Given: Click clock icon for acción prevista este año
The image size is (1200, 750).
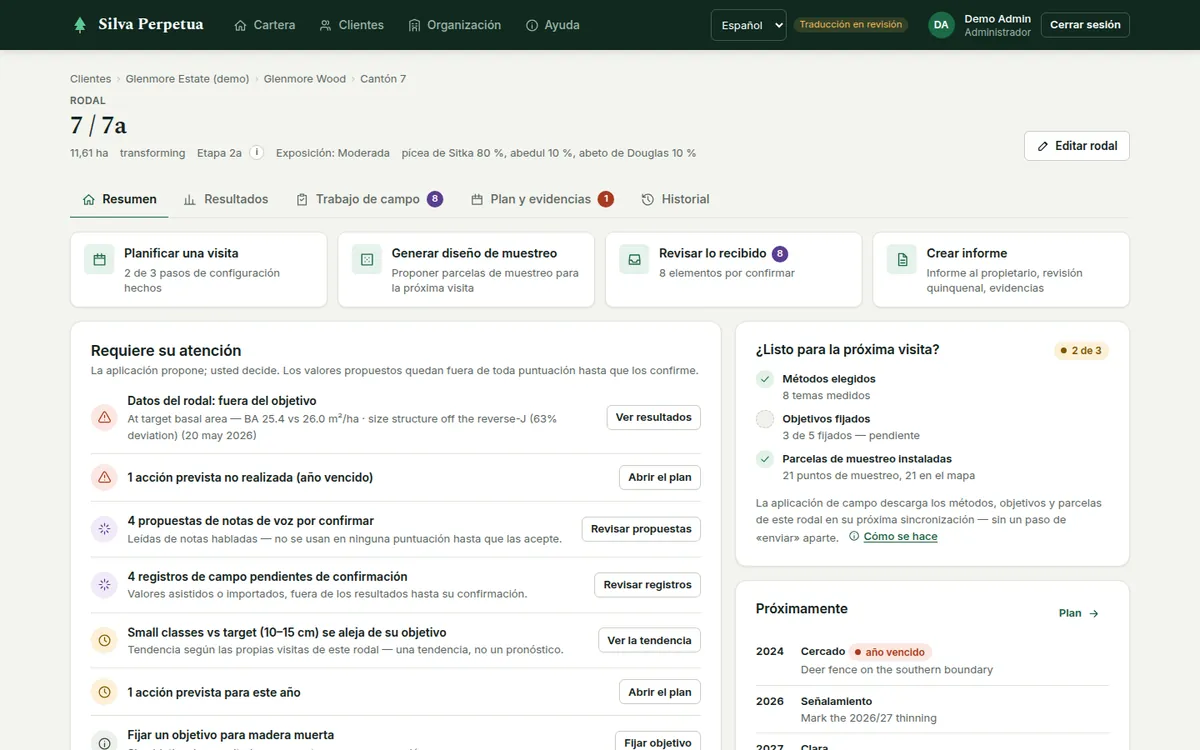Looking at the screenshot, I should click(104, 692).
